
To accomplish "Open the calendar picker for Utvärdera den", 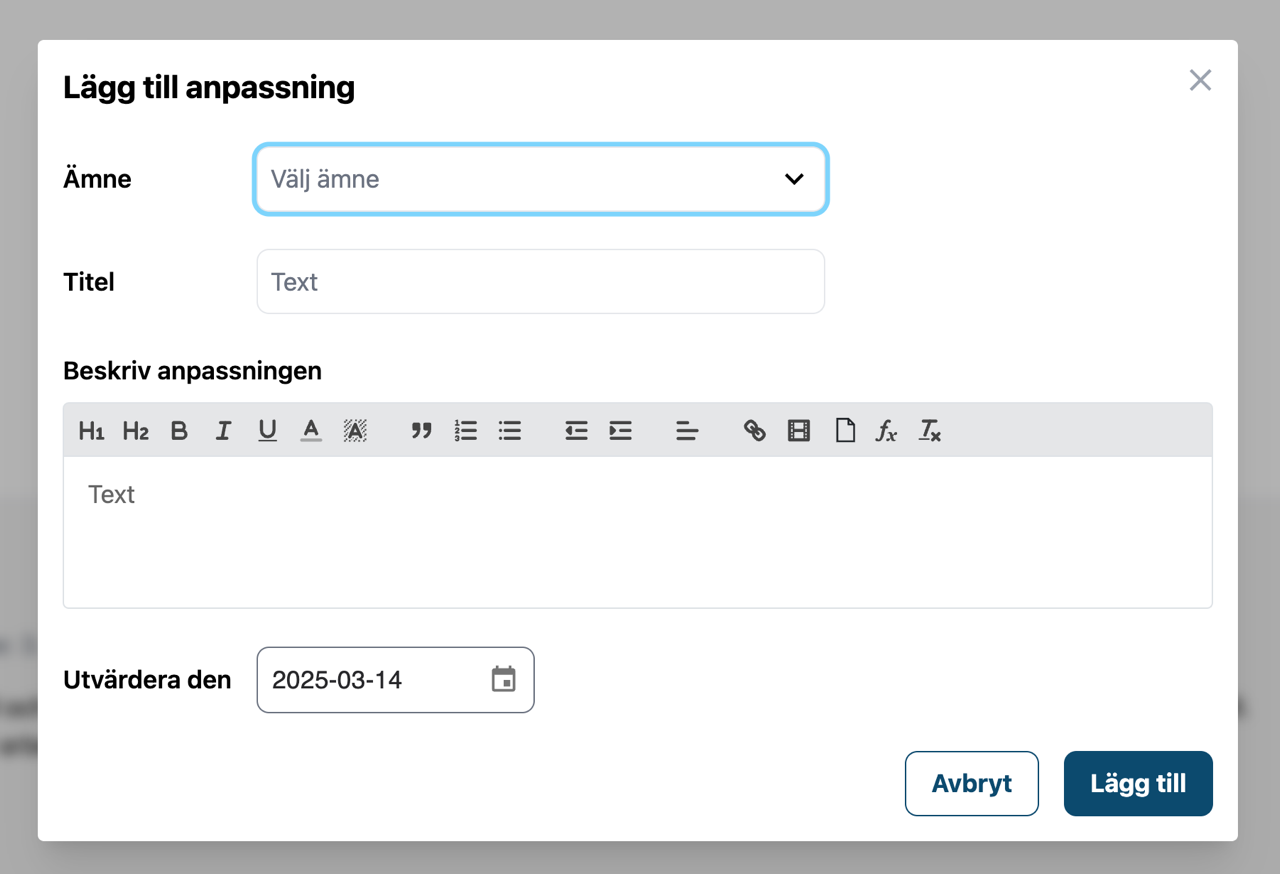I will [503, 680].
